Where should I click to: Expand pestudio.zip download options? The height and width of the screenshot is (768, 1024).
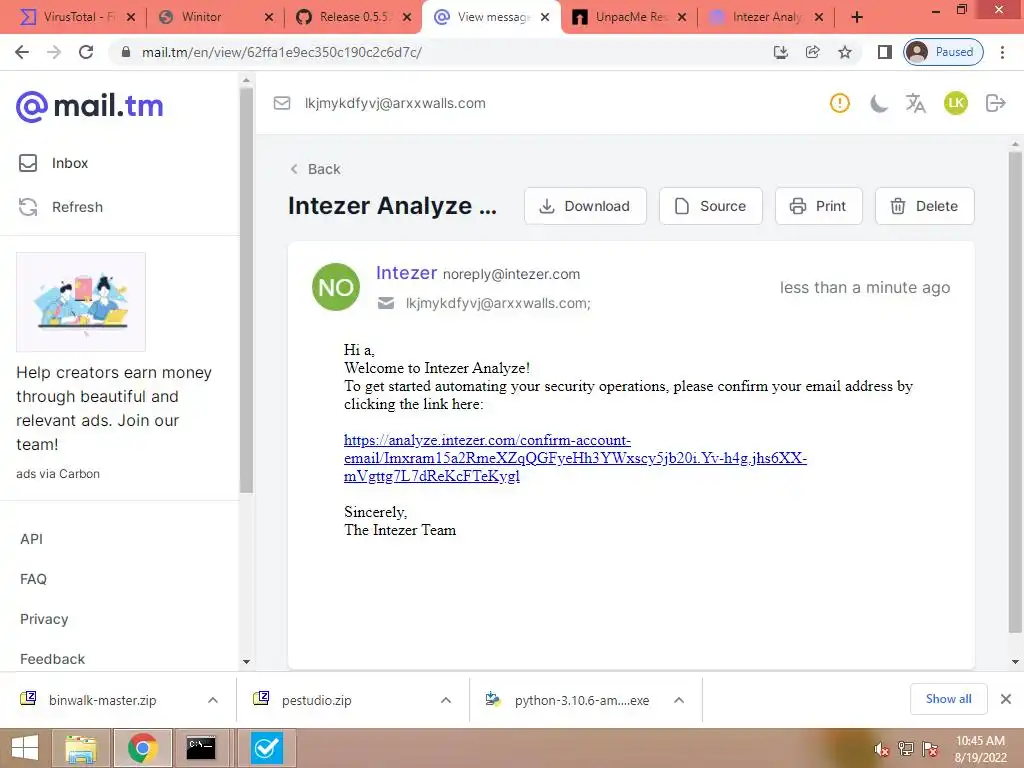coord(446,700)
